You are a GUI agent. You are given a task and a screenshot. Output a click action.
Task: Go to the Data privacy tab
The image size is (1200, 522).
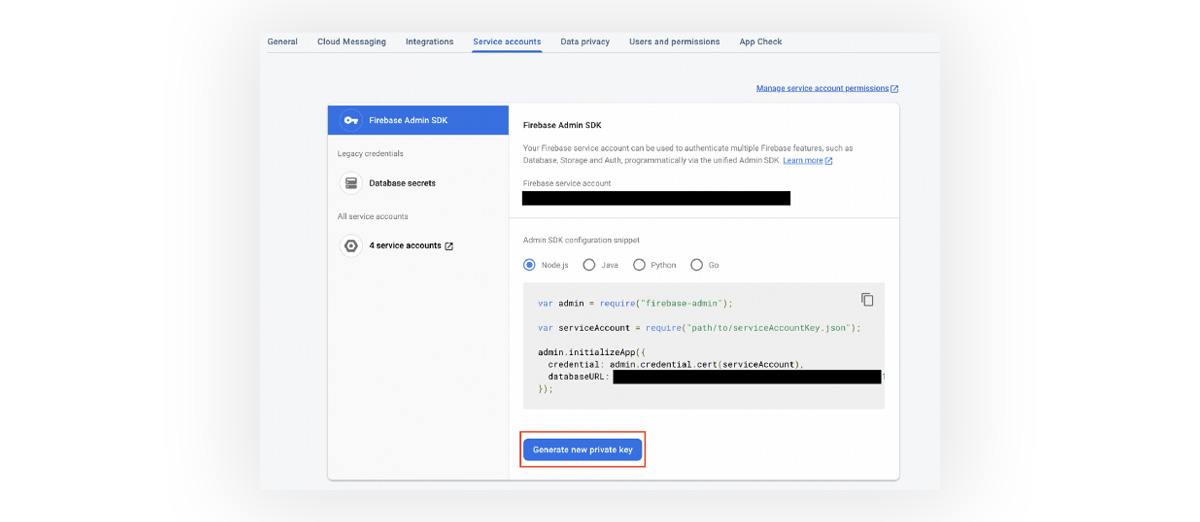[x=585, y=42]
